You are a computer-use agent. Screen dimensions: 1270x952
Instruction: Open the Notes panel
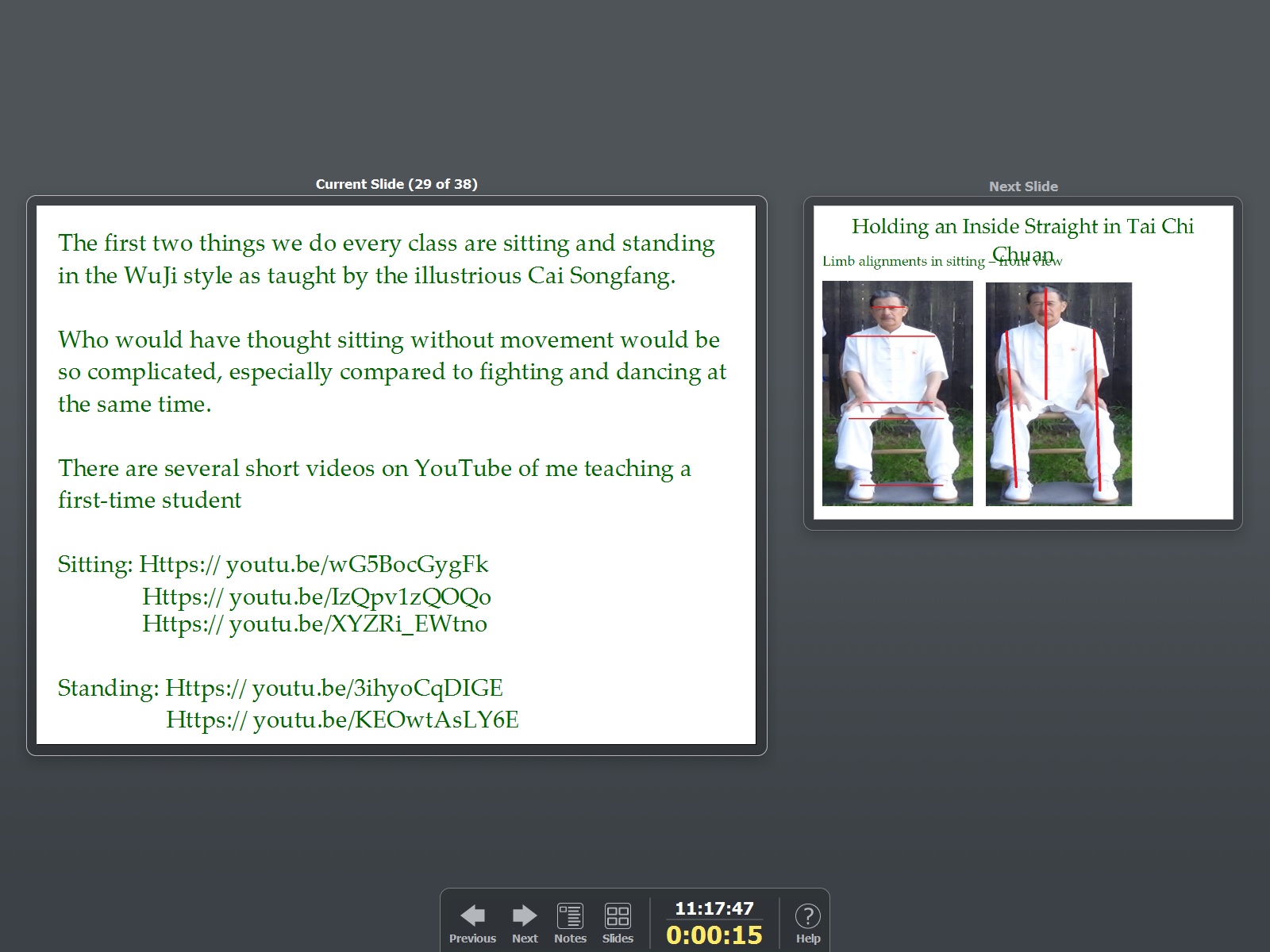click(570, 922)
